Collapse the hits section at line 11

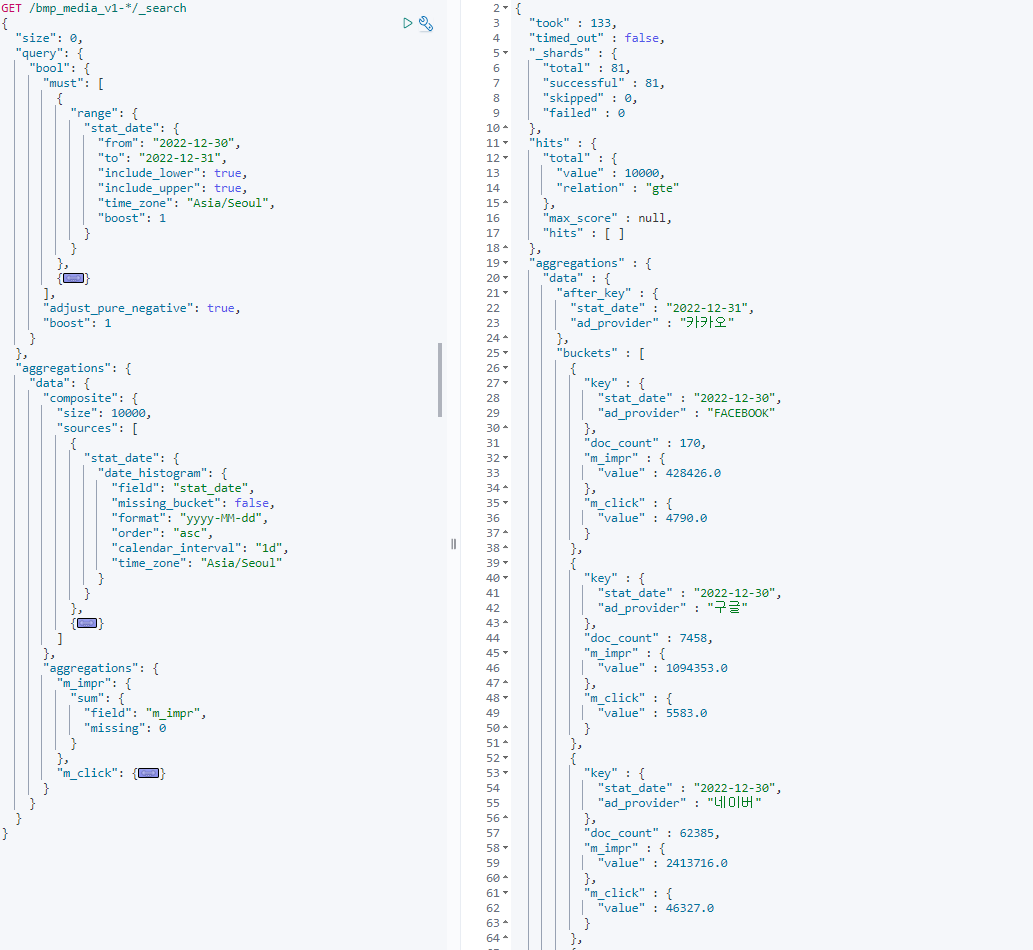[505, 143]
